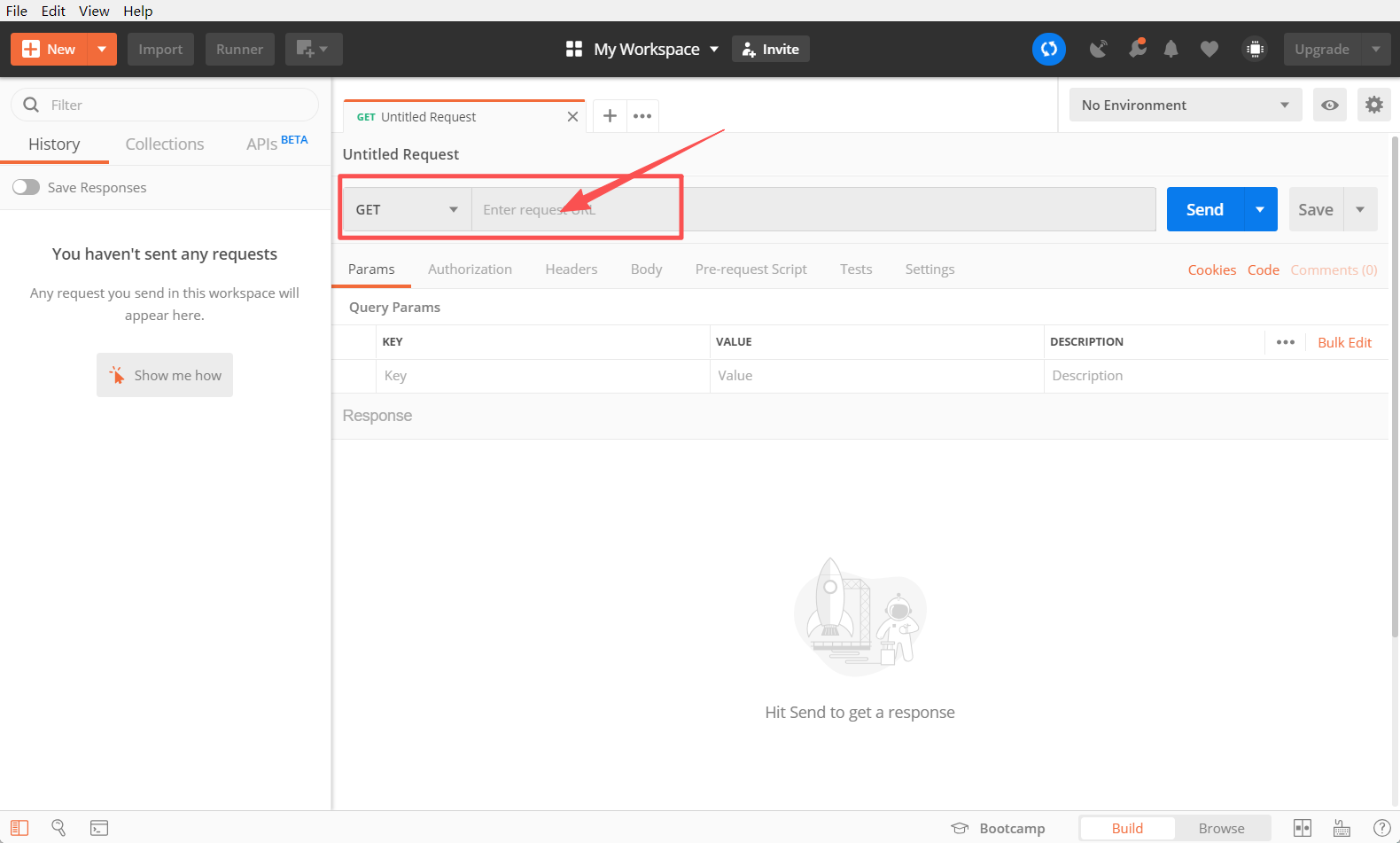
Task: Open the Code link
Action: click(x=1264, y=269)
